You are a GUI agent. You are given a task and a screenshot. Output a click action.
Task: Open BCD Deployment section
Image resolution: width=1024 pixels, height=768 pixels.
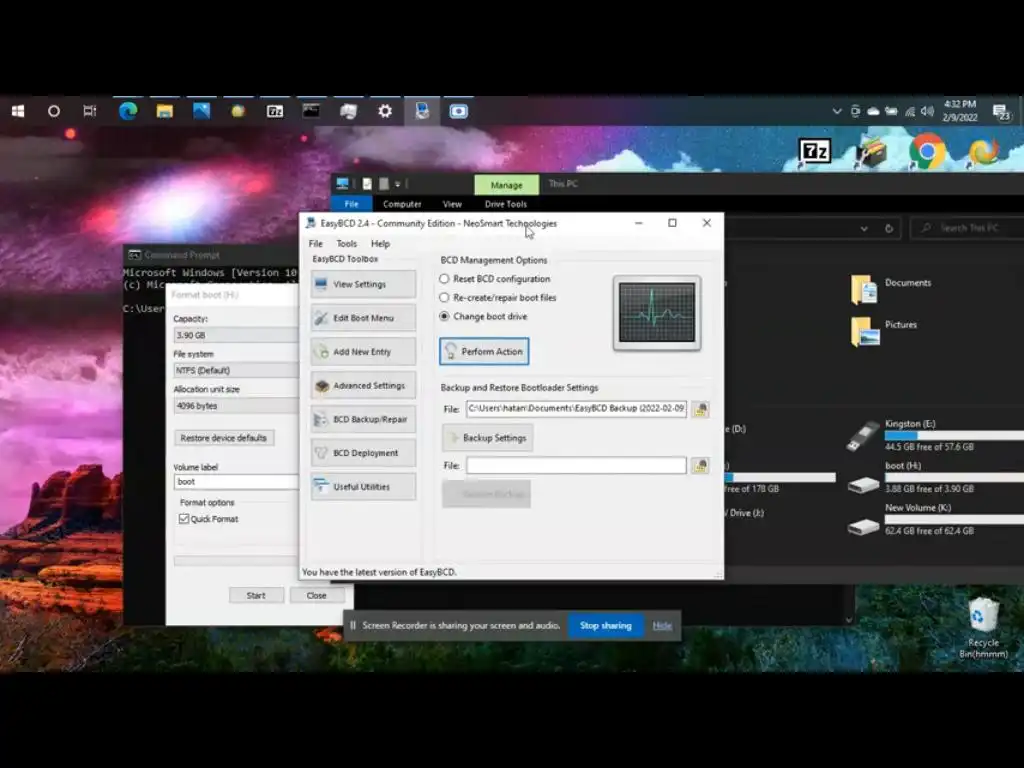tap(363, 453)
